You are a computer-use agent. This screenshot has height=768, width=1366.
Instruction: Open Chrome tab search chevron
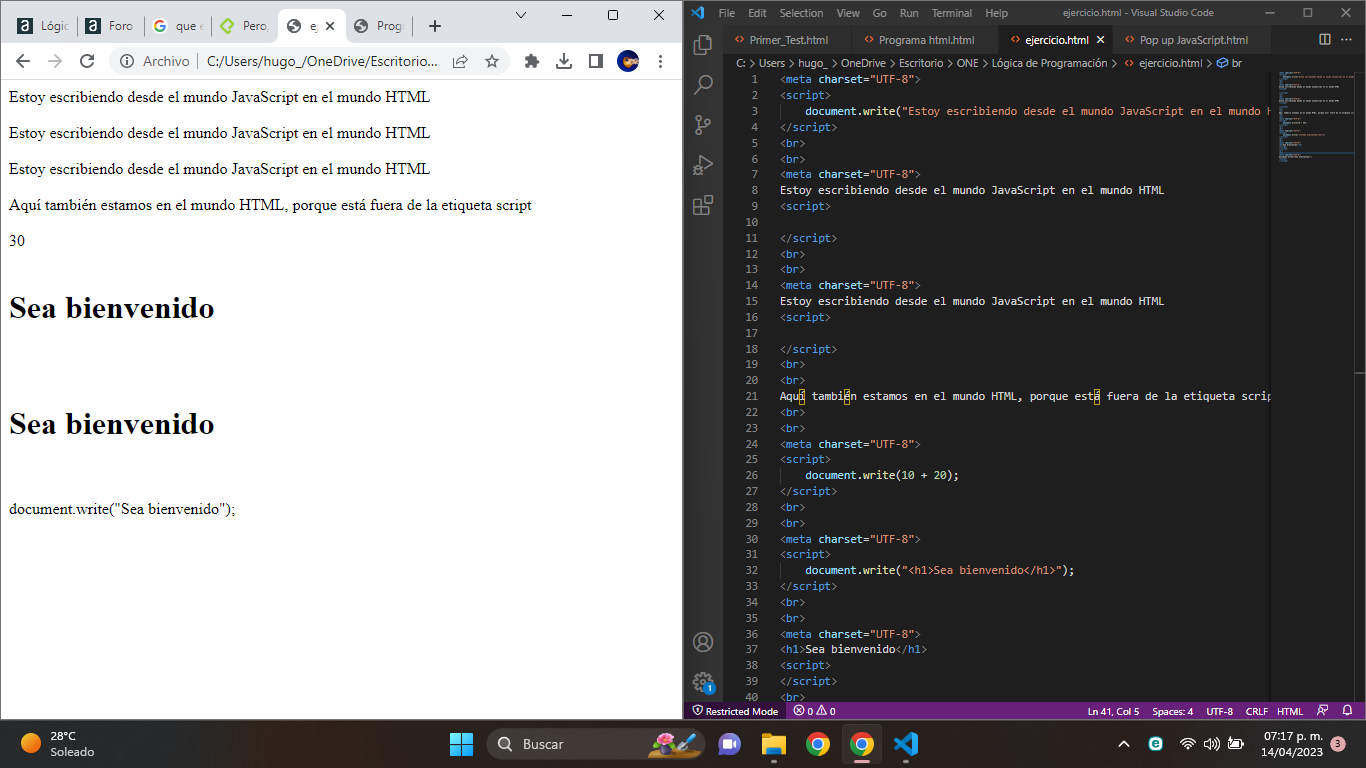(x=521, y=15)
